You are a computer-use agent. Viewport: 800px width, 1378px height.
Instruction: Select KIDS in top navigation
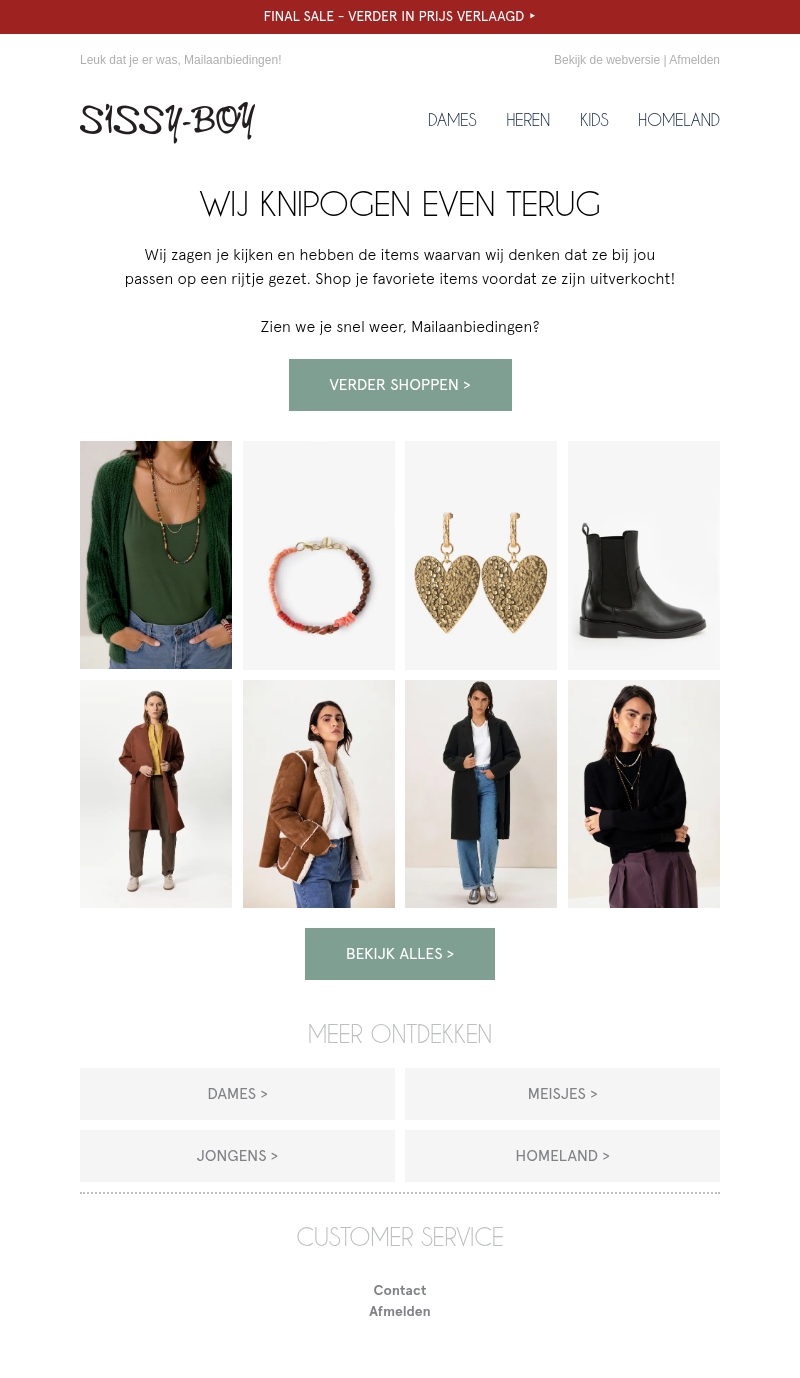click(x=594, y=120)
